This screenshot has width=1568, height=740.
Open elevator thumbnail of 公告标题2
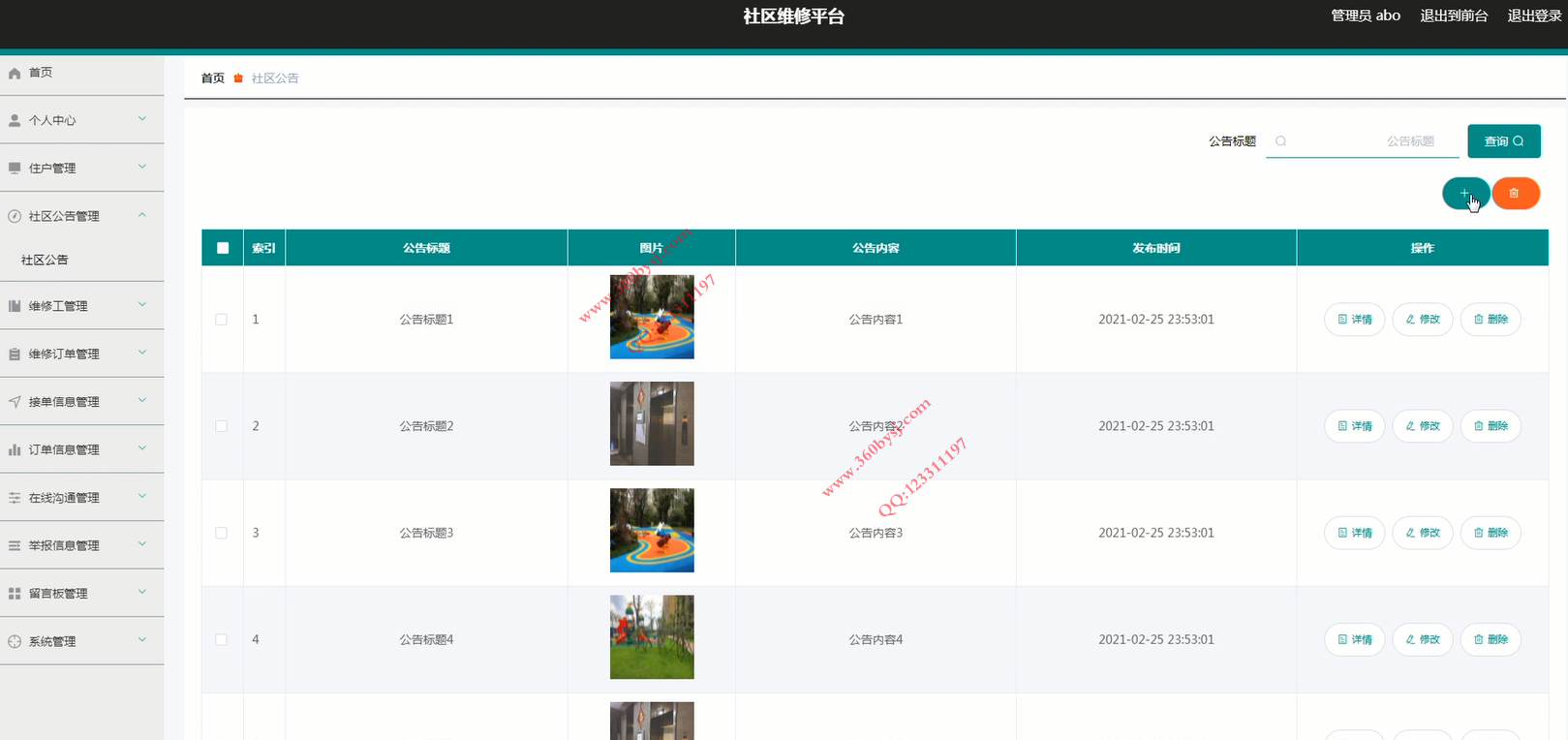652,423
